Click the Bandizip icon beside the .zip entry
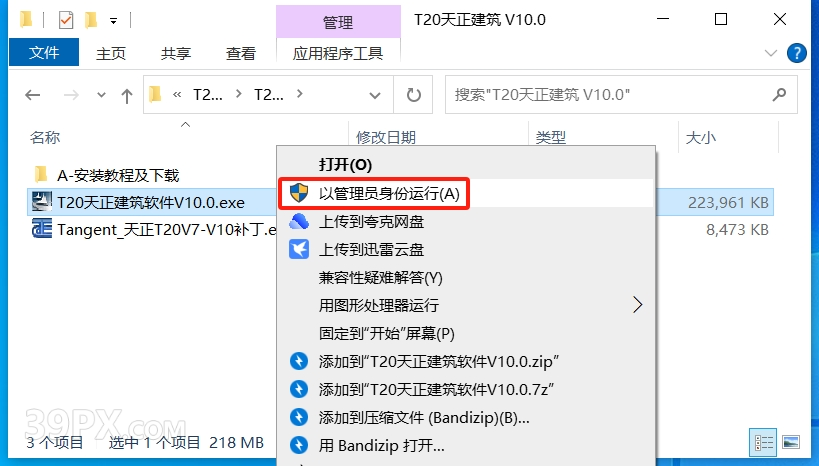Screen dimensions: 819x466 (x=299, y=361)
